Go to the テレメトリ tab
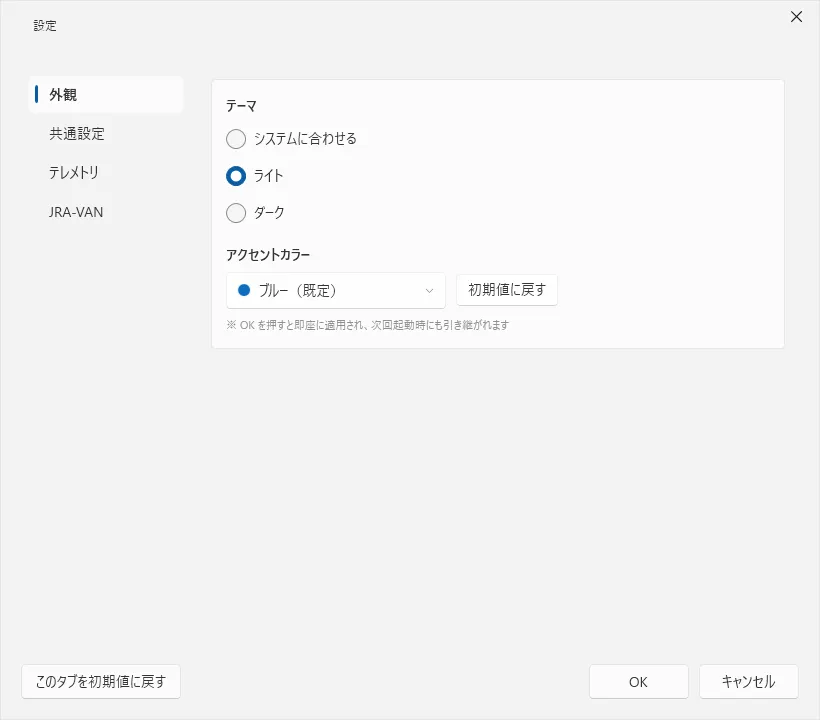The width and height of the screenshot is (820, 720). tap(106, 173)
